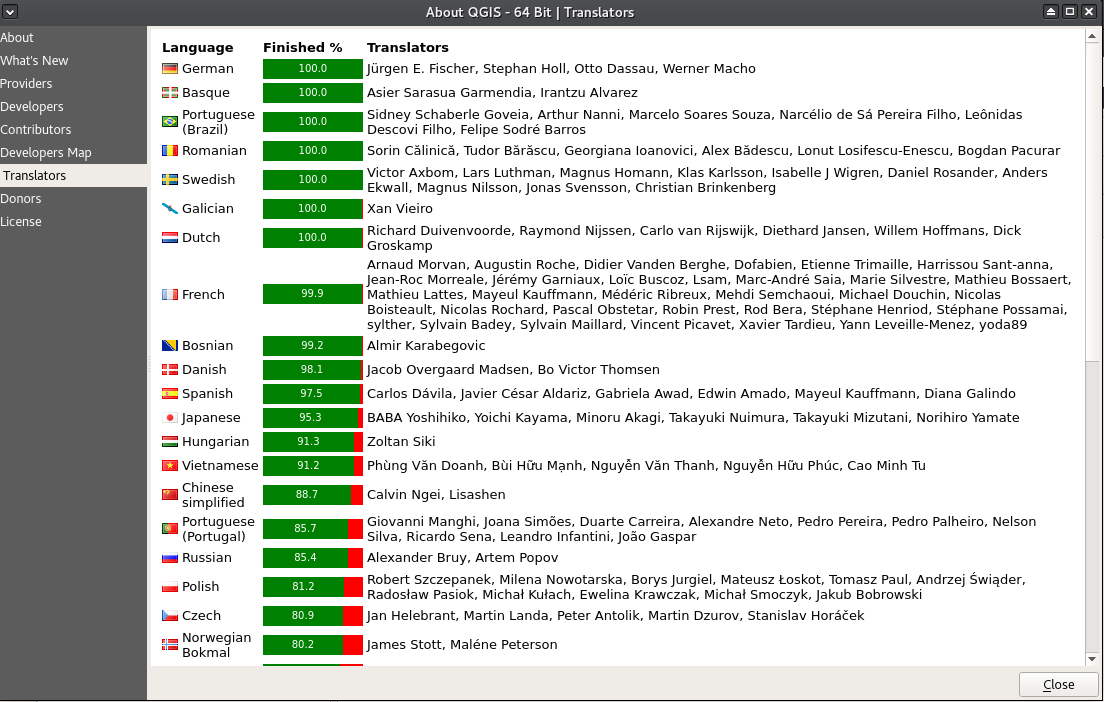Select the Developers Map tab
Viewport: 1104px width, 702px height.
[46, 153]
